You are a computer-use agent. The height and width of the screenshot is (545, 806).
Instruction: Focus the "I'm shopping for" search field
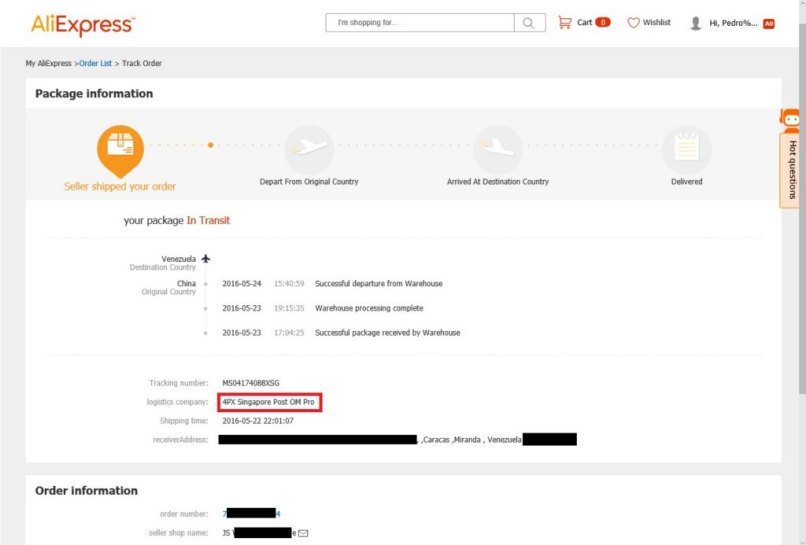tap(419, 23)
